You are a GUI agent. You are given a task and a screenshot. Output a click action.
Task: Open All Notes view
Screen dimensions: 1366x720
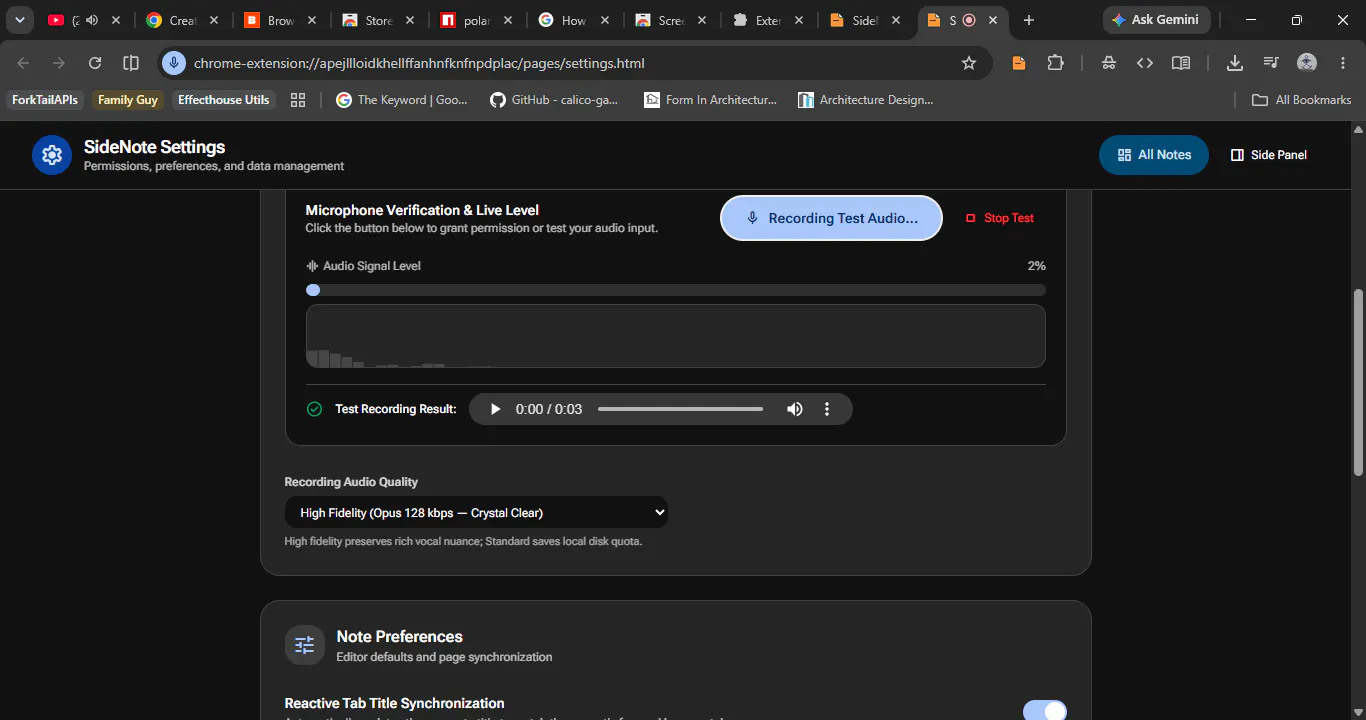1154,155
